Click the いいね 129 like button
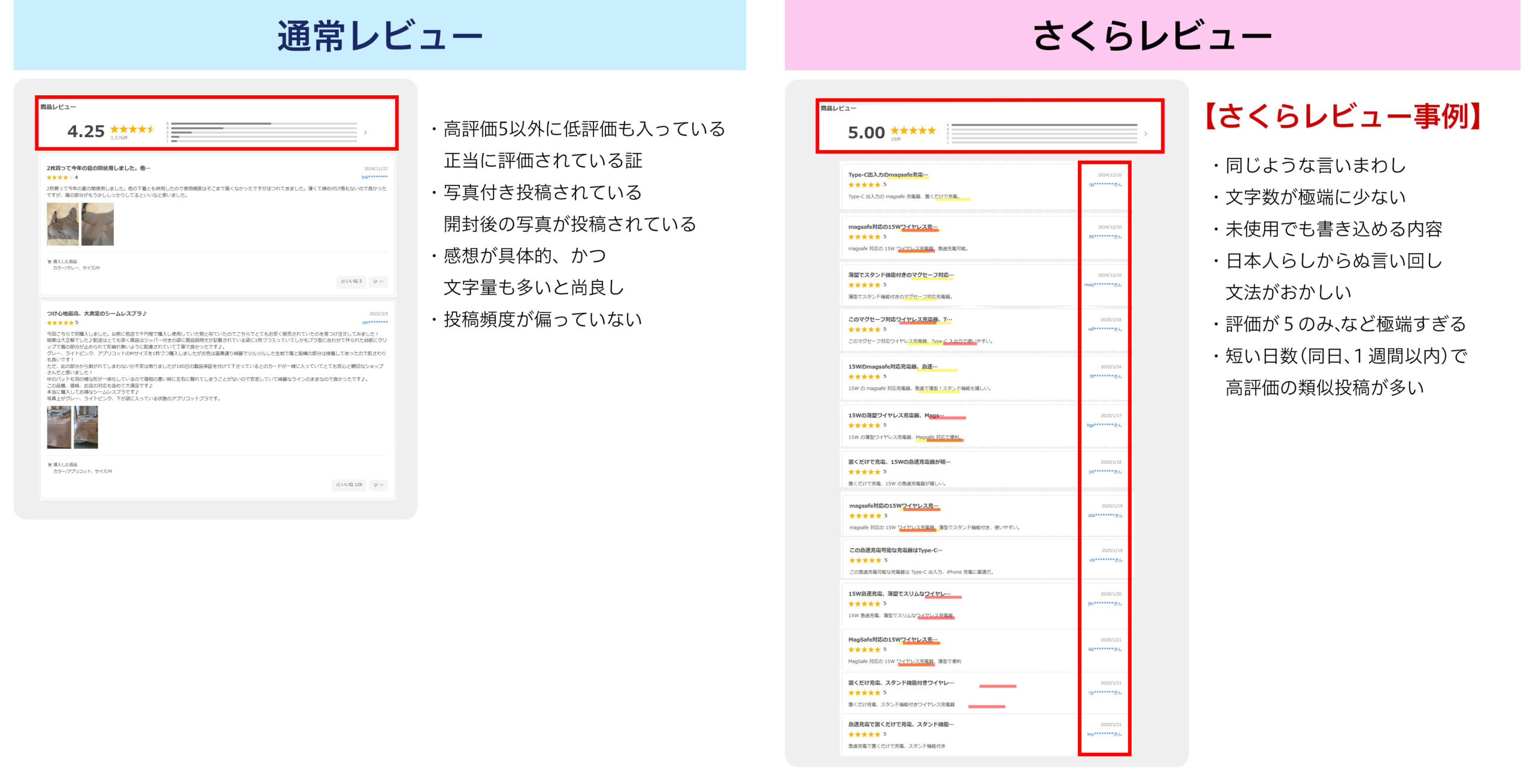 point(349,485)
